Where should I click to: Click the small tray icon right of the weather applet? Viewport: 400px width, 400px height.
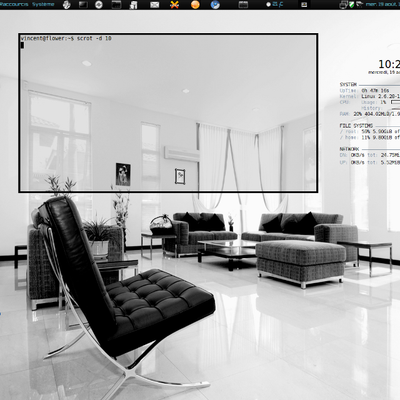pyautogui.click(x=304, y=5)
